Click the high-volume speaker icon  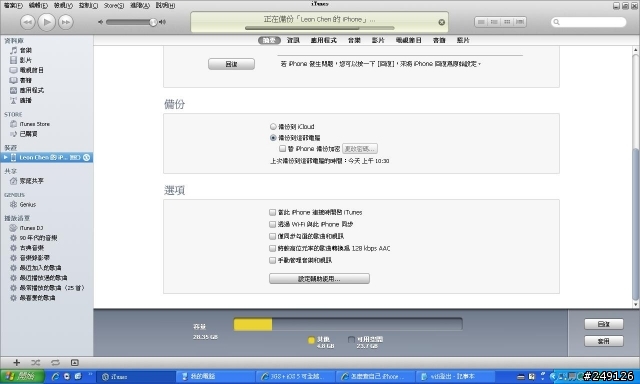point(162,22)
